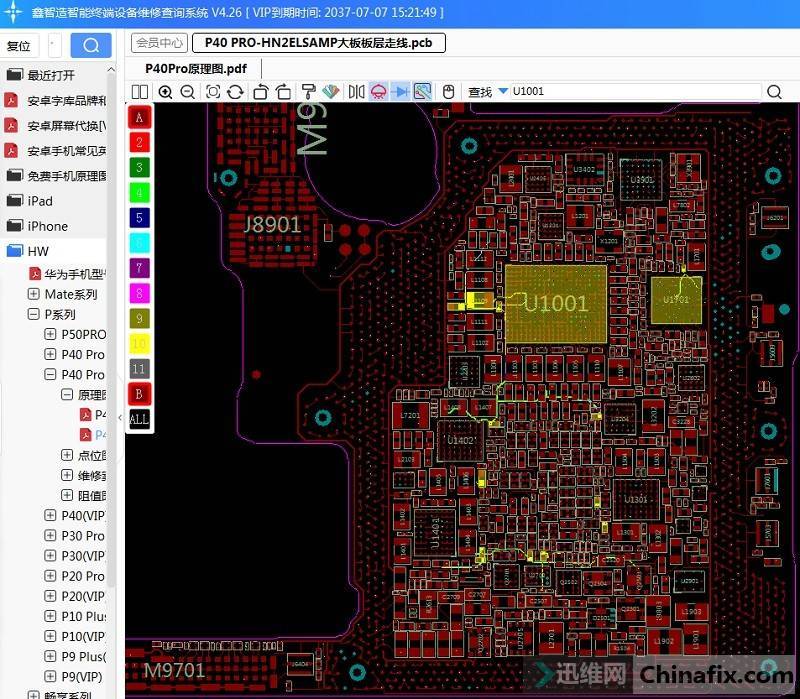The height and width of the screenshot is (699, 800).
Task: Collapse the P系列 tree node
Action: coord(34,314)
